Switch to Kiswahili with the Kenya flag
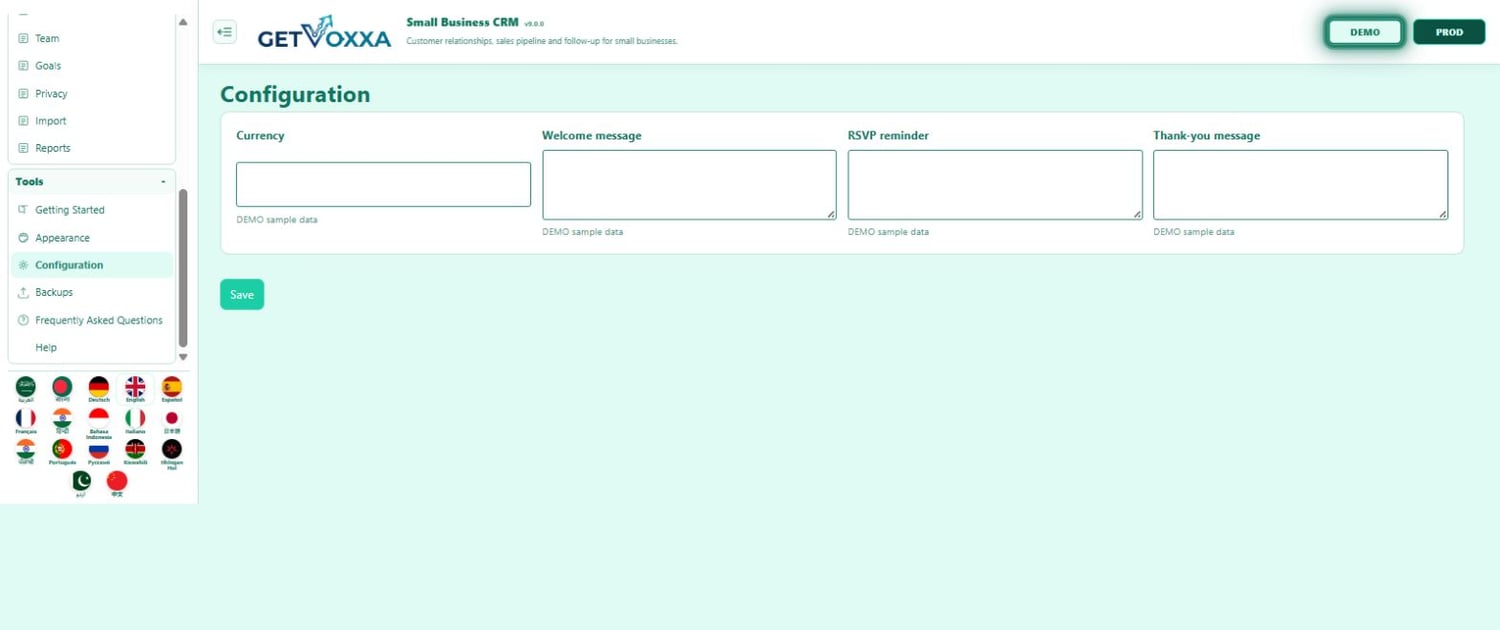The width and height of the screenshot is (1500, 630). [x=135, y=452]
